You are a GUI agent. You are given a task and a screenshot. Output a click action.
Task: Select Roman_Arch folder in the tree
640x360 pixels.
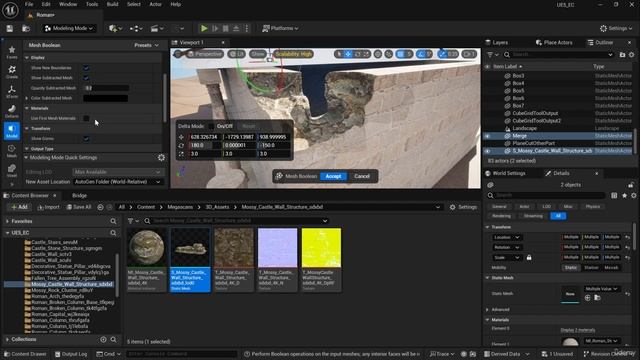(x=58, y=296)
